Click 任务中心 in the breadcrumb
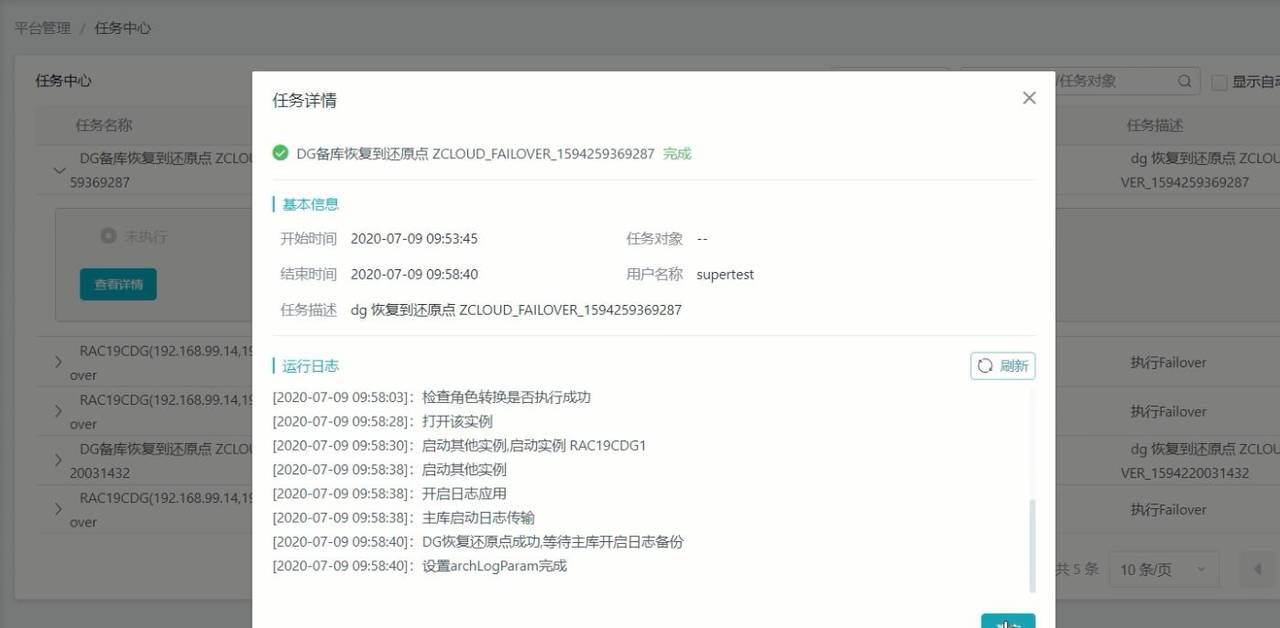Image resolution: width=1280 pixels, height=628 pixels. click(122, 28)
